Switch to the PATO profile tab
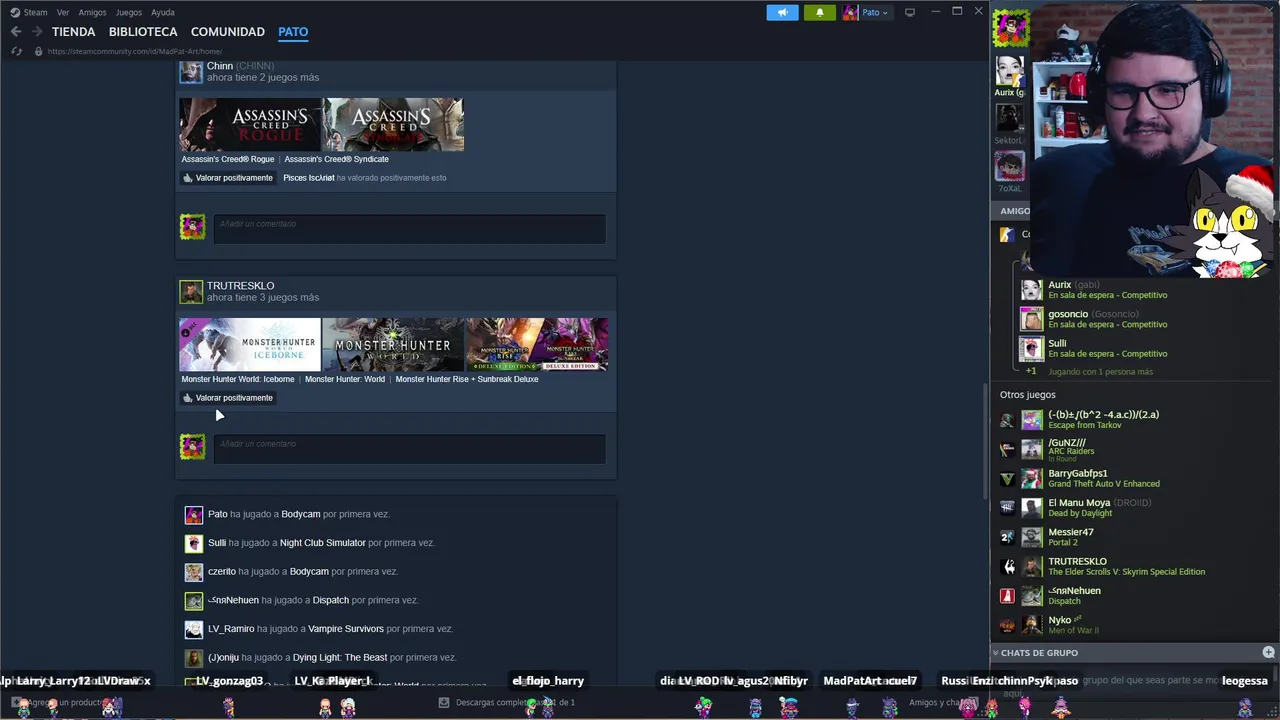1280x720 pixels. click(293, 32)
